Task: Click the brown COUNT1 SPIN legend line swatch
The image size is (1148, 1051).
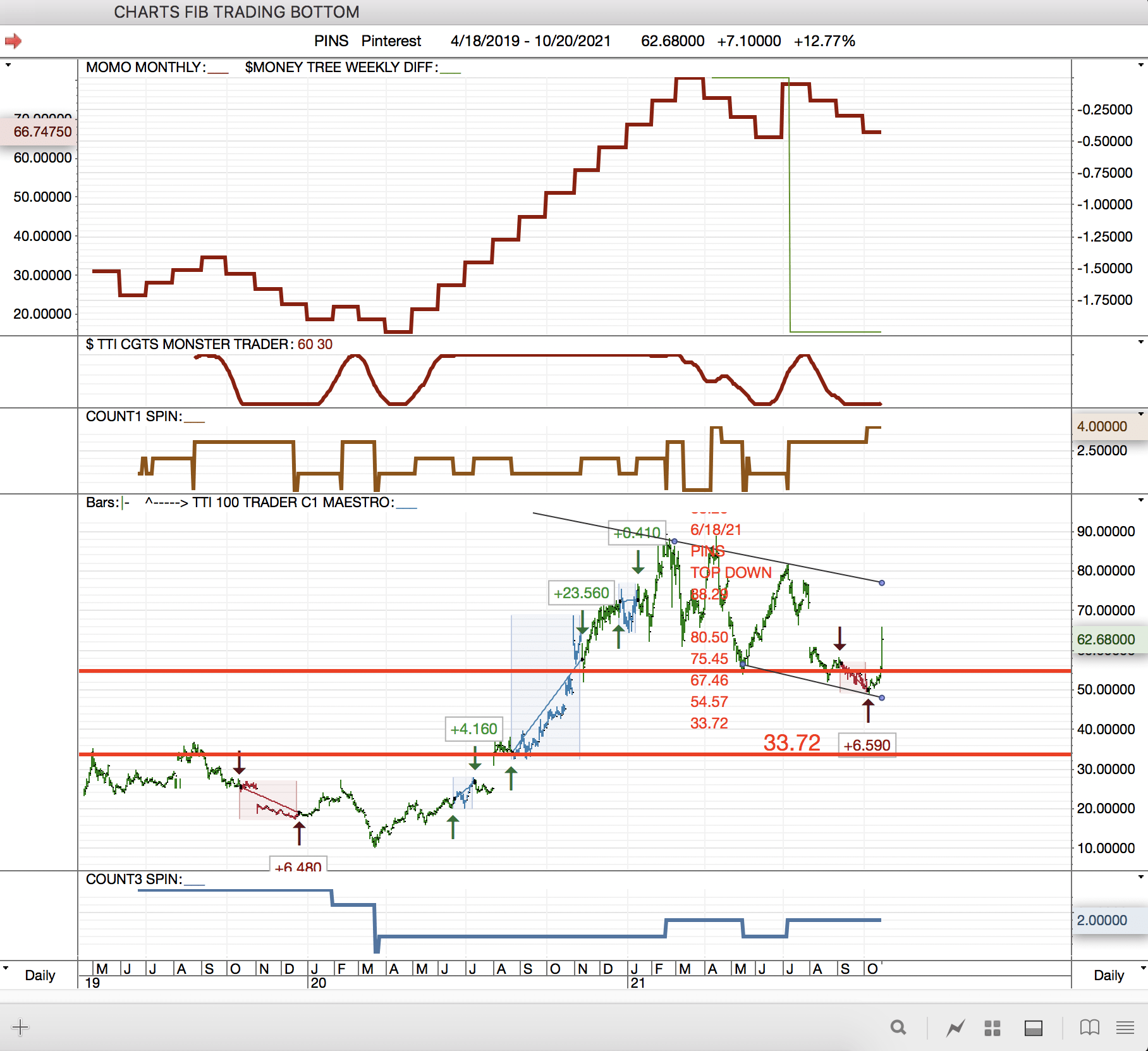Action: coord(194,421)
